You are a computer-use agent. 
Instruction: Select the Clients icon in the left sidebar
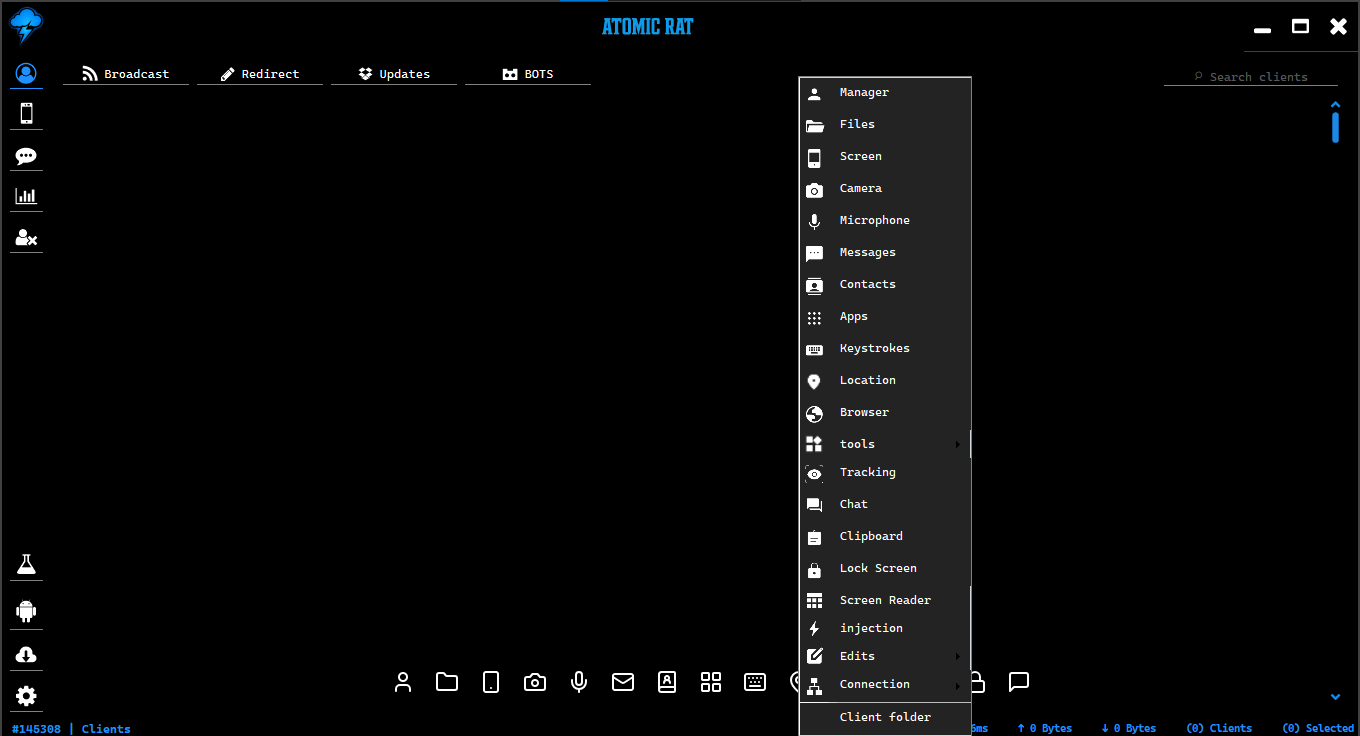pos(26,72)
